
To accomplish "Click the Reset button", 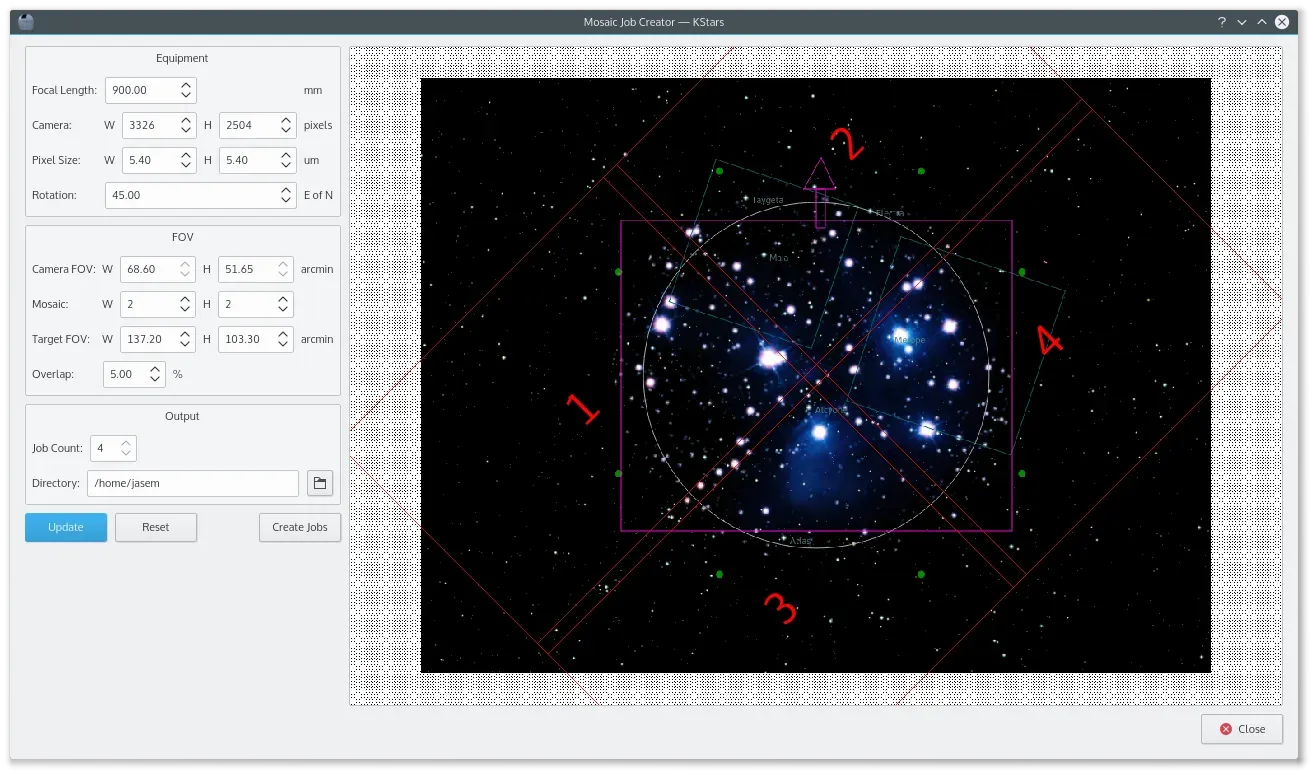I will pyautogui.click(x=156, y=527).
